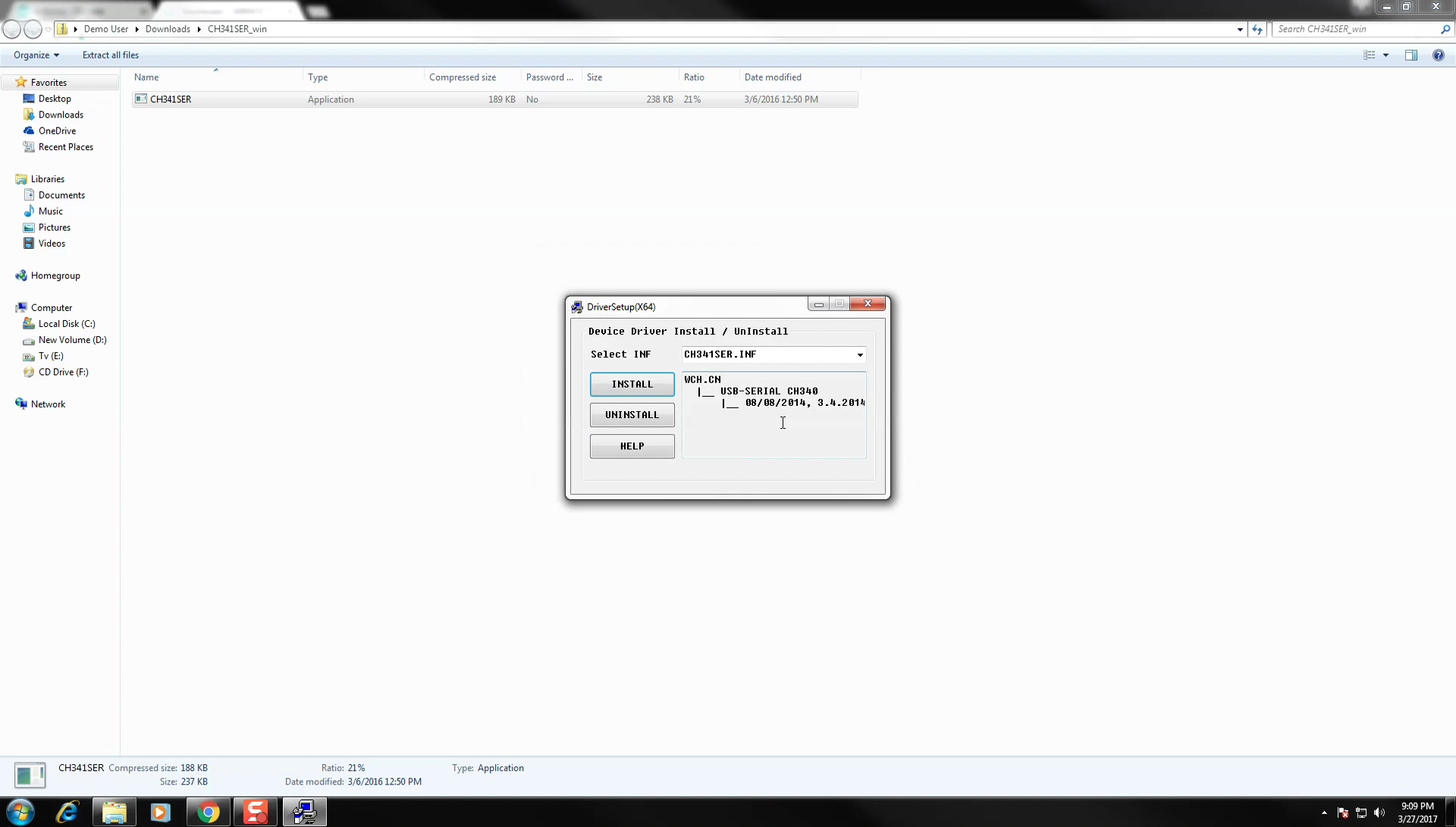Select CH341SER.INF from the dropdown
The image size is (1456, 827).
point(773,354)
